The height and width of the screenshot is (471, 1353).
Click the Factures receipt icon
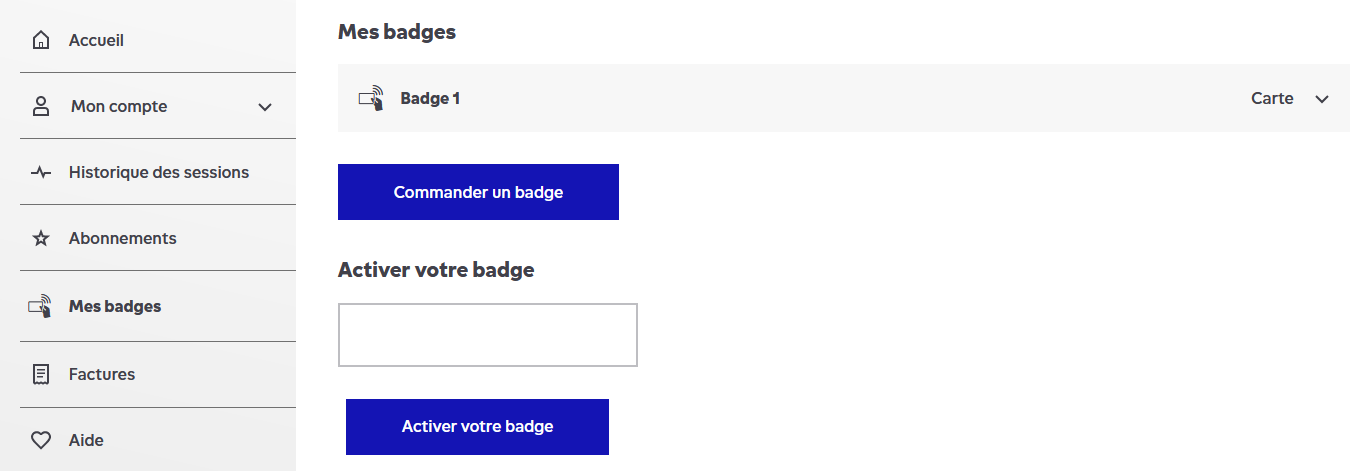[x=41, y=375]
